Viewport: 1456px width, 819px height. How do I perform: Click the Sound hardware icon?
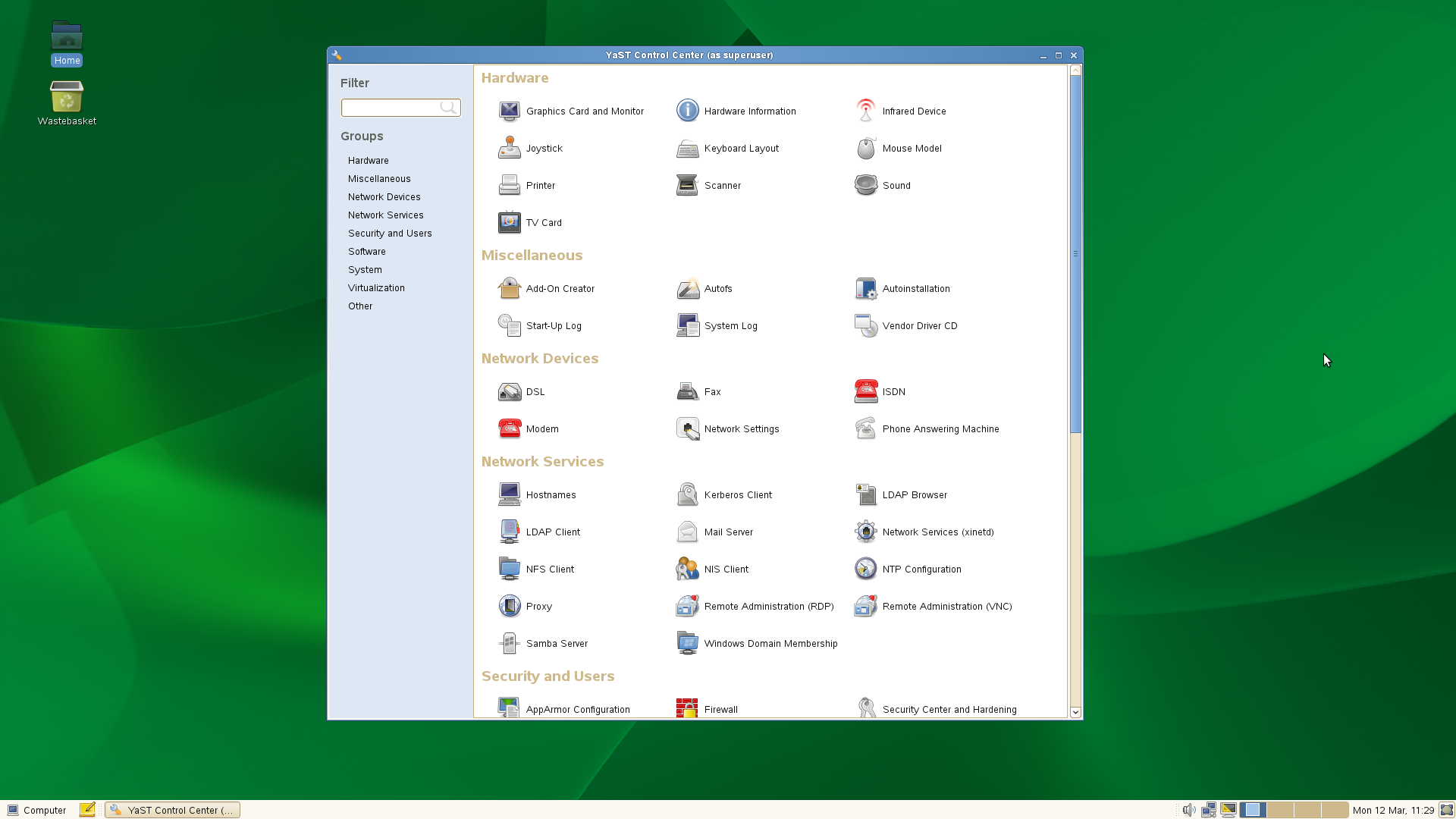click(x=865, y=186)
